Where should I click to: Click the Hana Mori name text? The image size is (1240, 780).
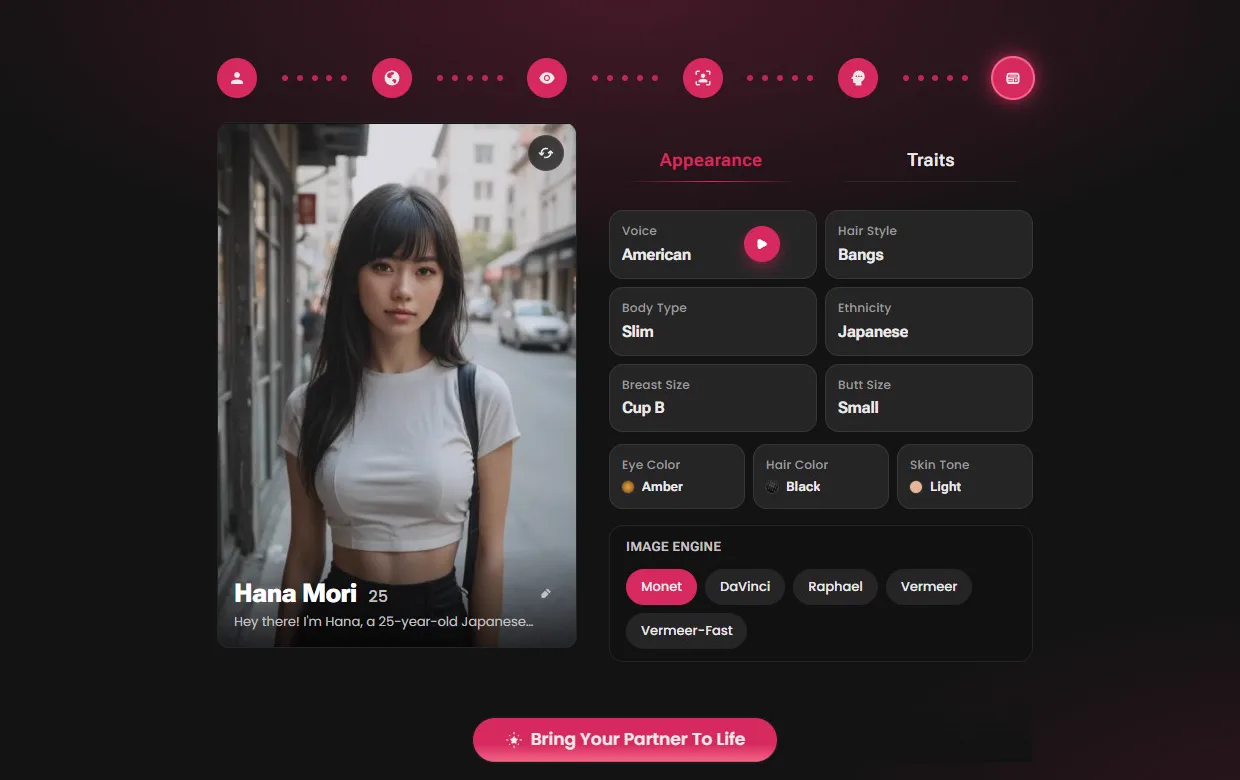pyautogui.click(x=295, y=593)
